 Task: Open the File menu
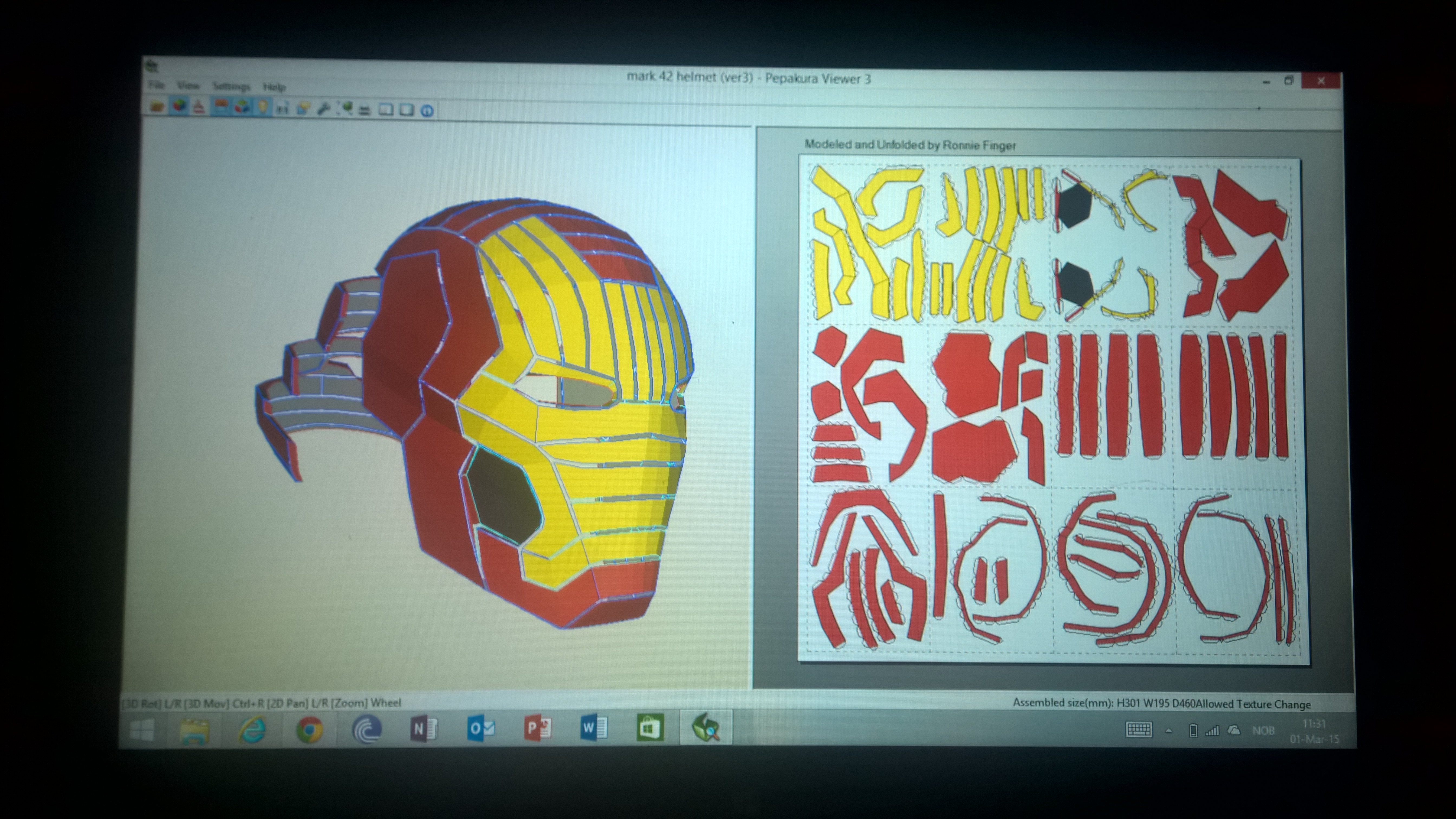tap(156, 85)
